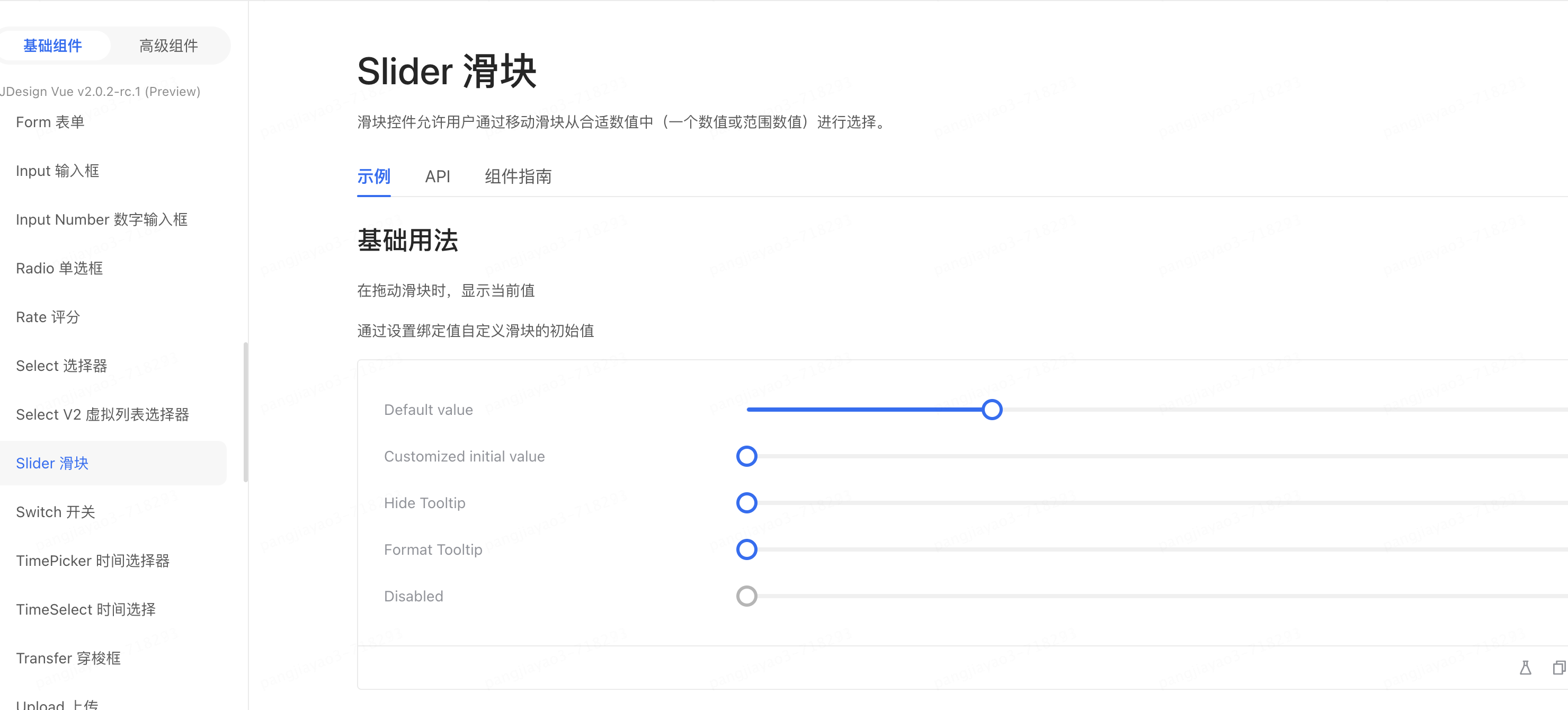Viewport: 1568px width, 710px height.
Task: Open the 组件指南 tab
Action: pyautogui.click(x=518, y=176)
